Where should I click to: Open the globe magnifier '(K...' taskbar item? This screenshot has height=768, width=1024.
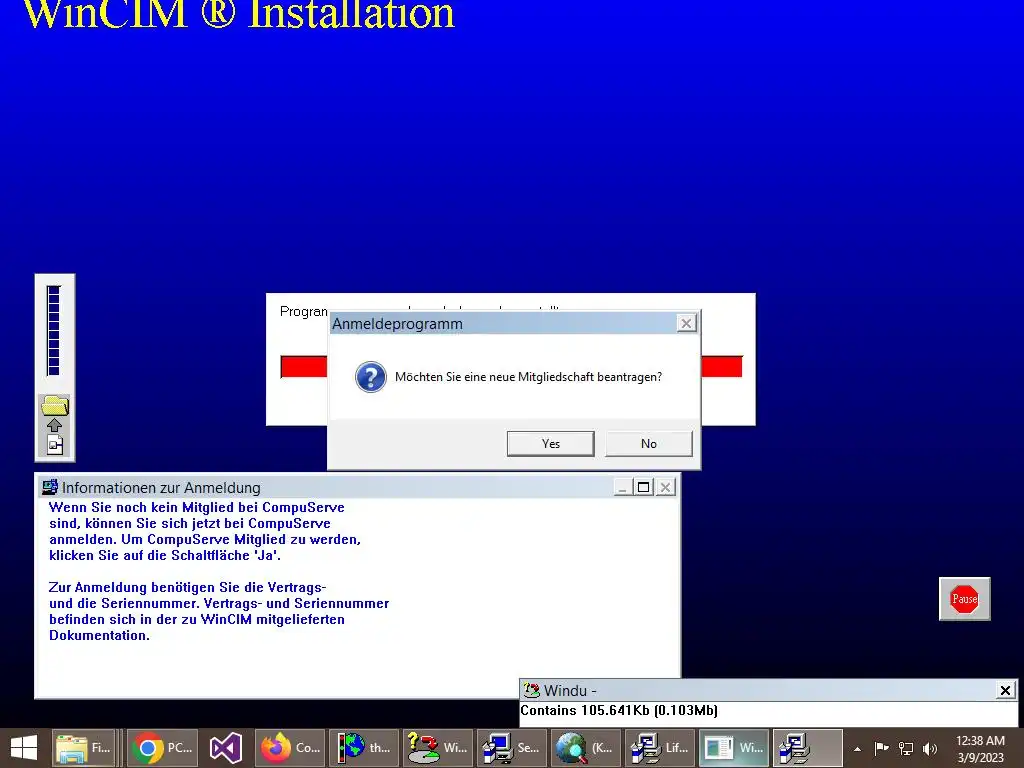[586, 748]
